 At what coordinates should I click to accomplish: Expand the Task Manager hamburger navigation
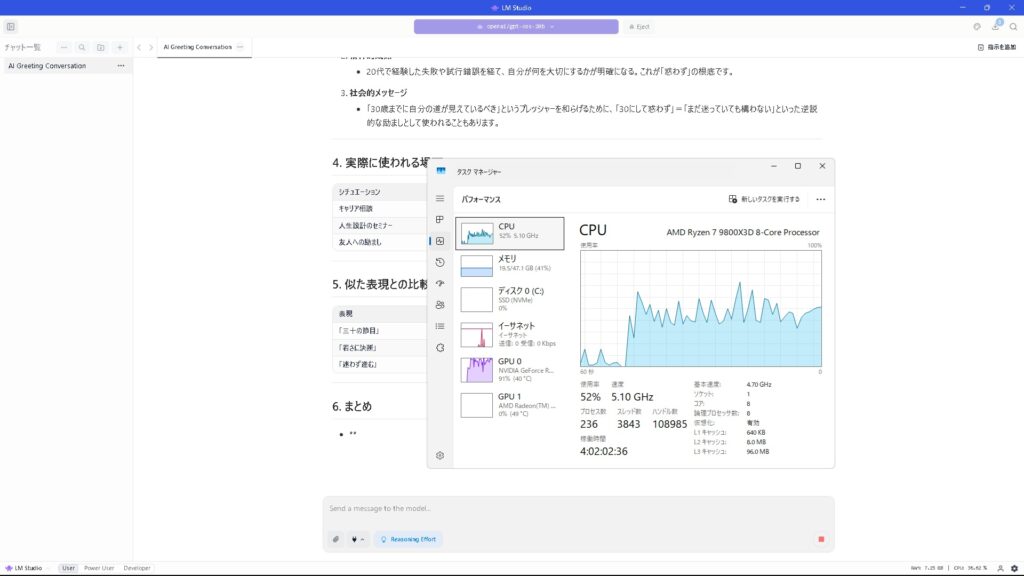pyautogui.click(x=440, y=198)
